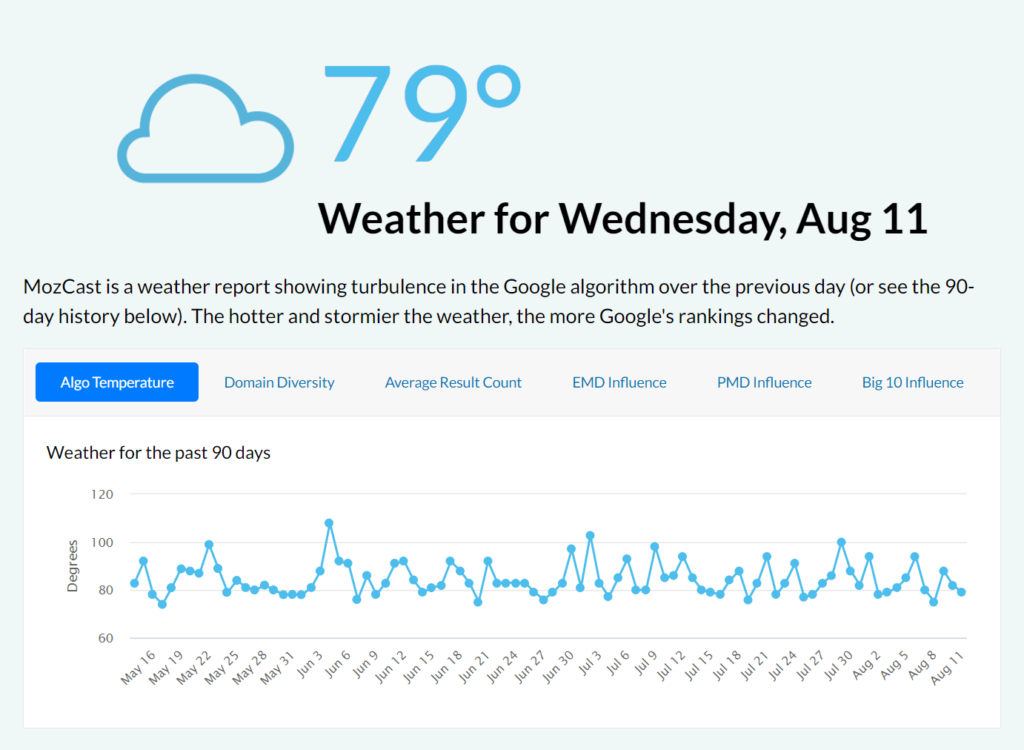Click the 60 y-axis value label
This screenshot has width=1024, height=750.
(x=105, y=638)
